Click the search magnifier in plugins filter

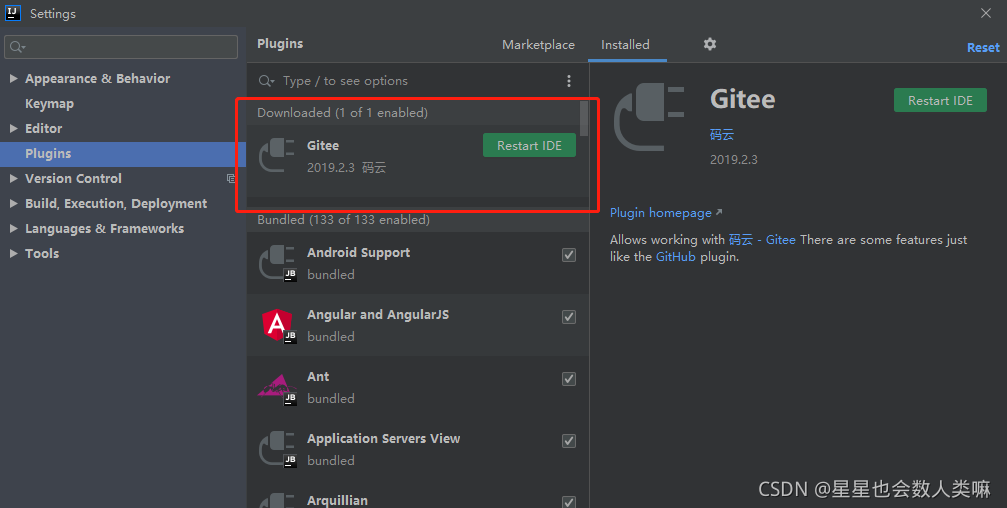coord(266,81)
